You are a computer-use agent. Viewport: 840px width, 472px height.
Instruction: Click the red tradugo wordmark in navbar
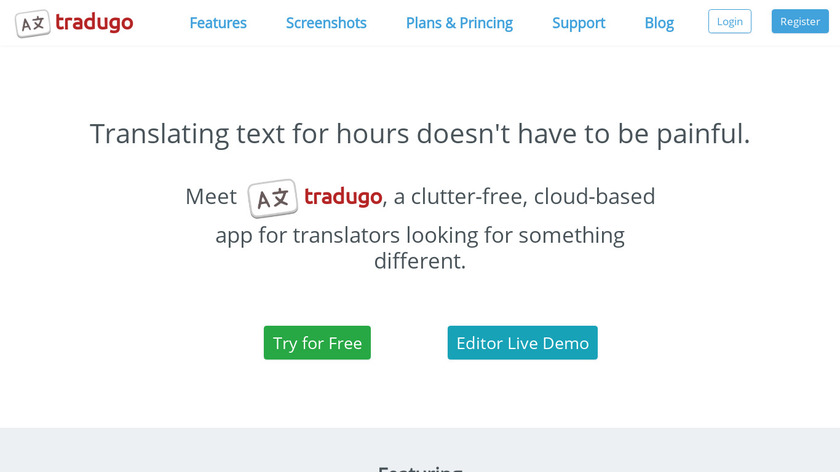pos(96,22)
